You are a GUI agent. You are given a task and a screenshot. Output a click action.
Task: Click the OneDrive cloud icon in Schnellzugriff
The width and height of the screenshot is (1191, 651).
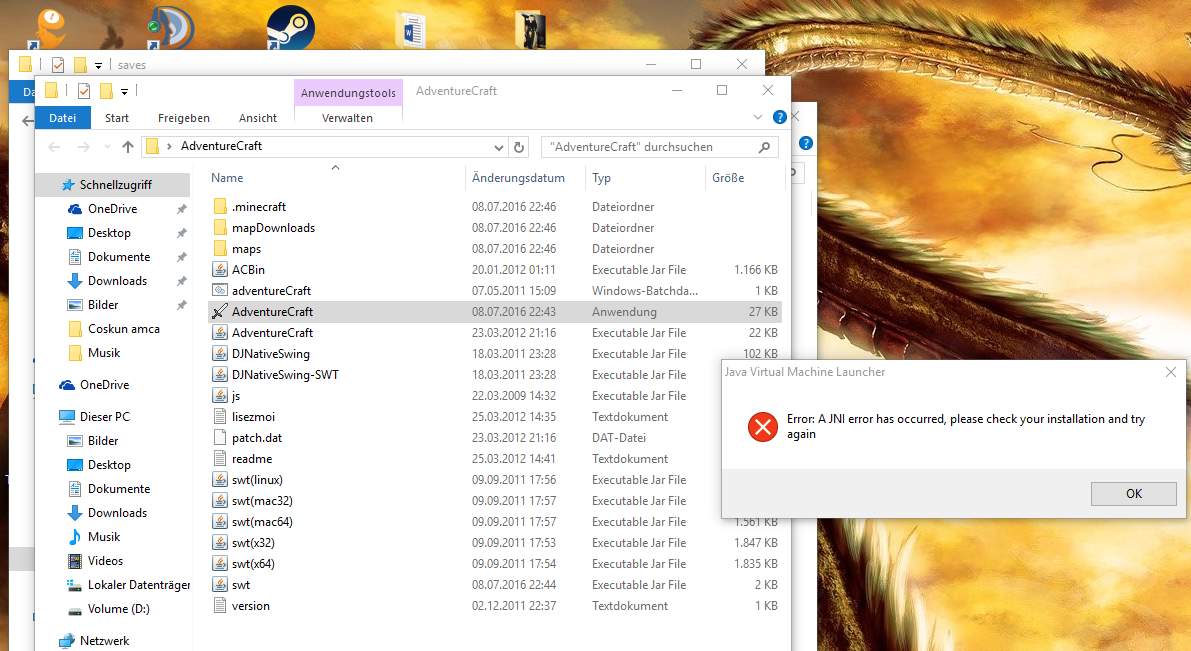coord(74,209)
